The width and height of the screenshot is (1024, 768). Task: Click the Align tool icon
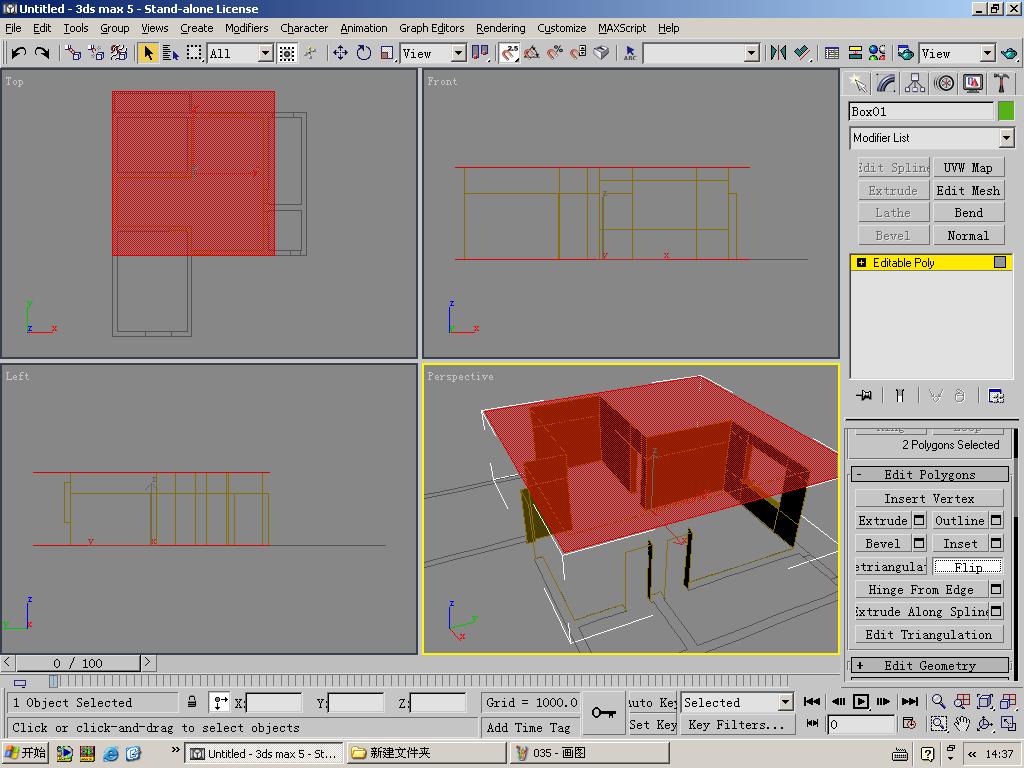(802, 53)
